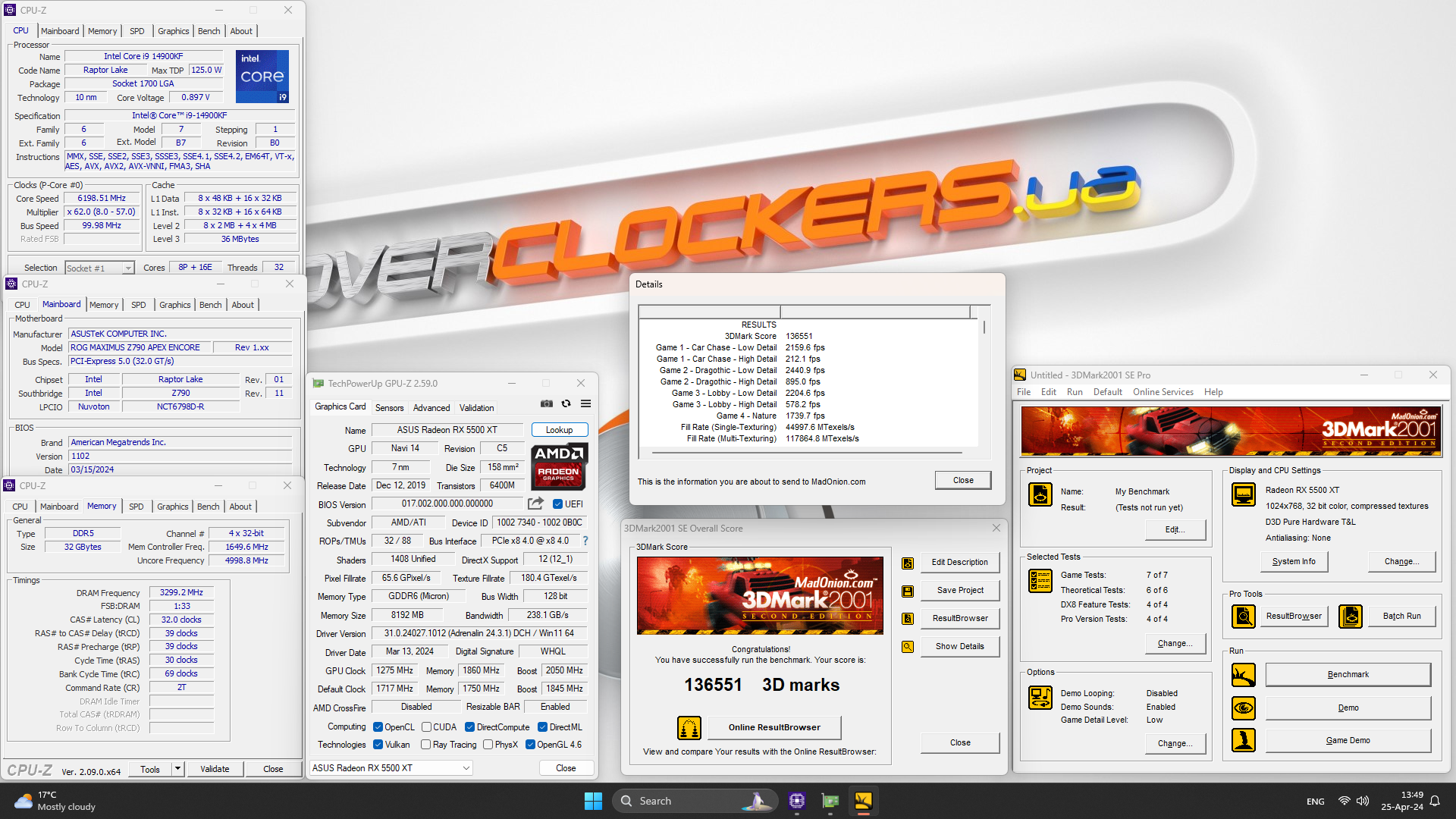The image size is (1456, 819).
Task: Open the Help menu in 3DMark2001
Action: tap(1213, 392)
